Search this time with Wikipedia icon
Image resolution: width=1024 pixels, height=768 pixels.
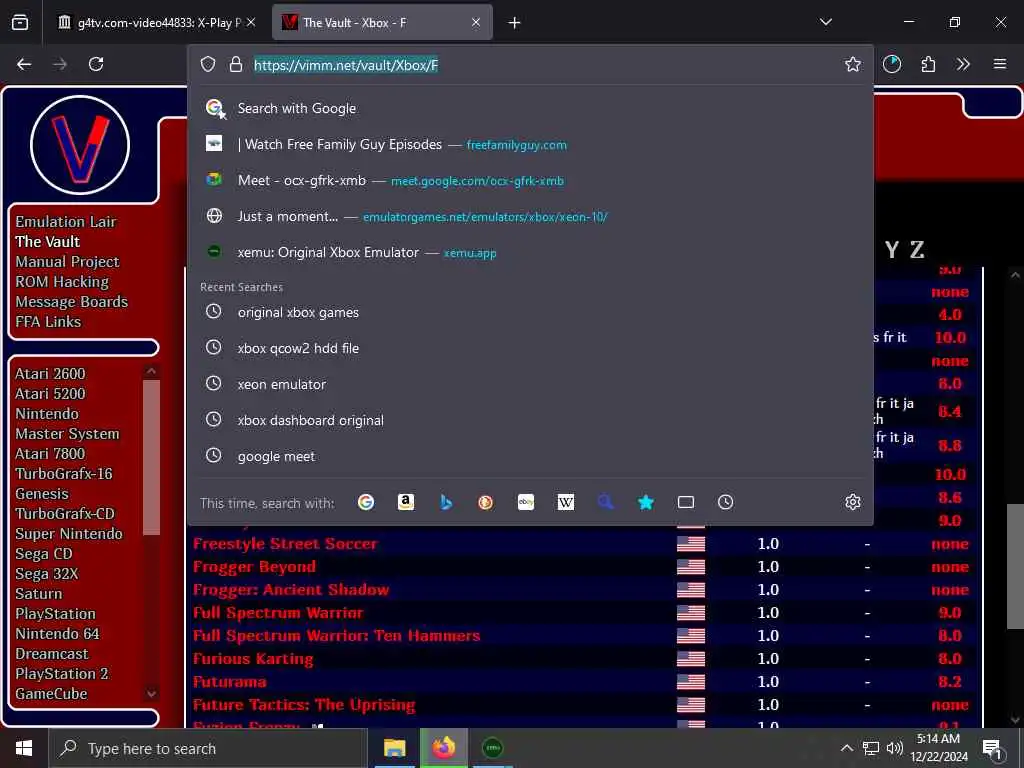point(566,502)
